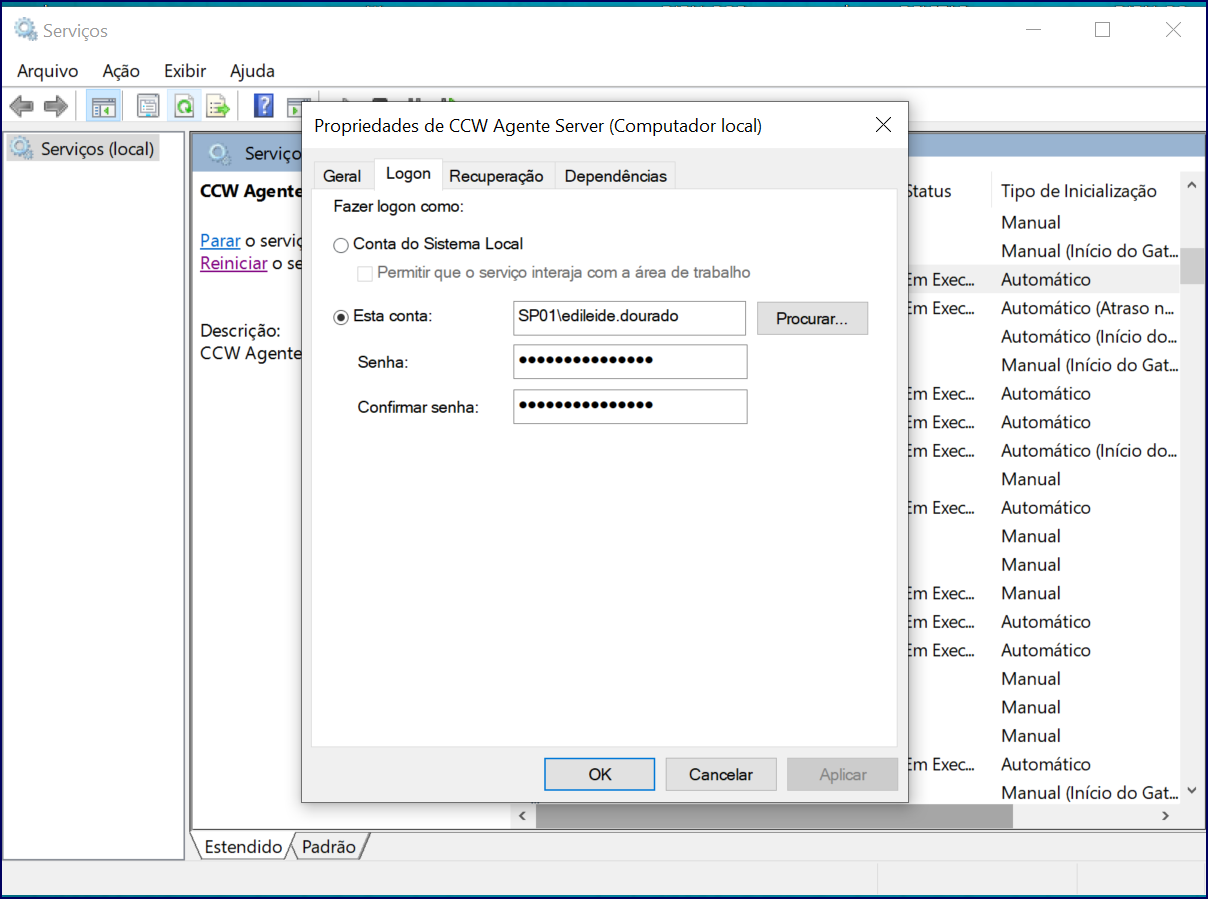Click the Reiniciar service link
This screenshot has width=1208, height=899.
pyautogui.click(x=233, y=263)
